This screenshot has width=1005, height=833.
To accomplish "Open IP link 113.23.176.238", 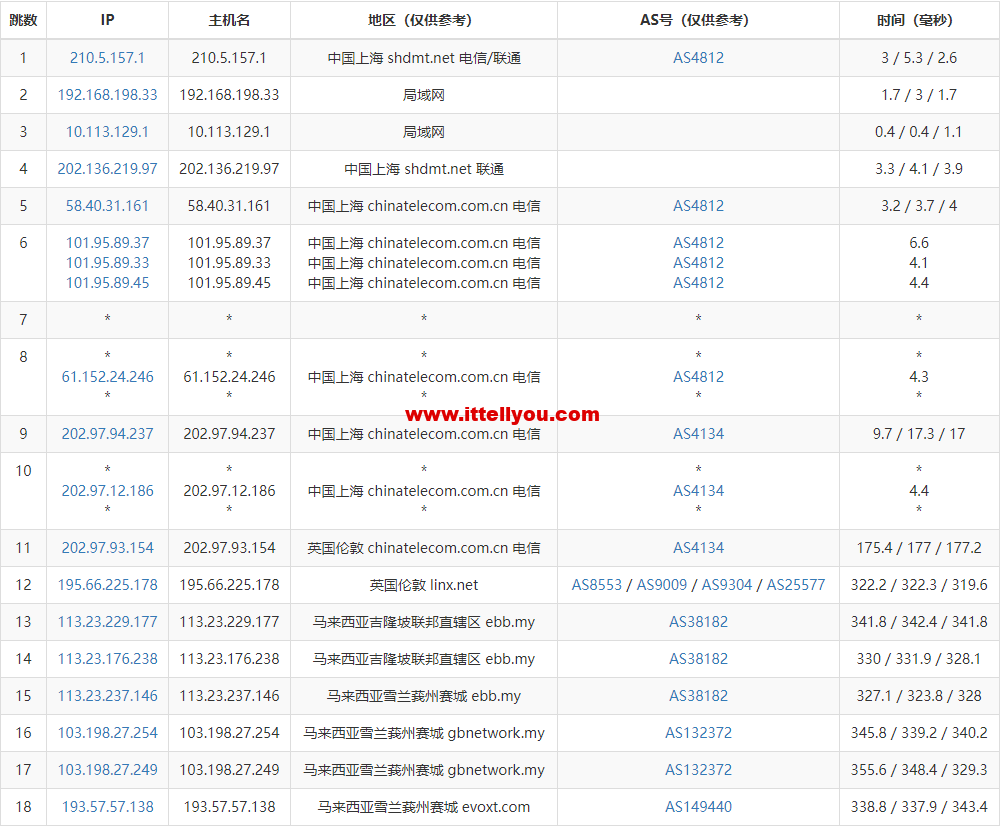I will tap(107, 659).
